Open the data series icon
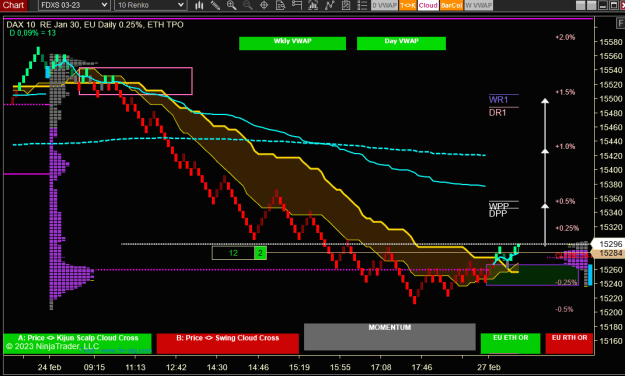This screenshot has width=625, height=376. click(313, 5)
